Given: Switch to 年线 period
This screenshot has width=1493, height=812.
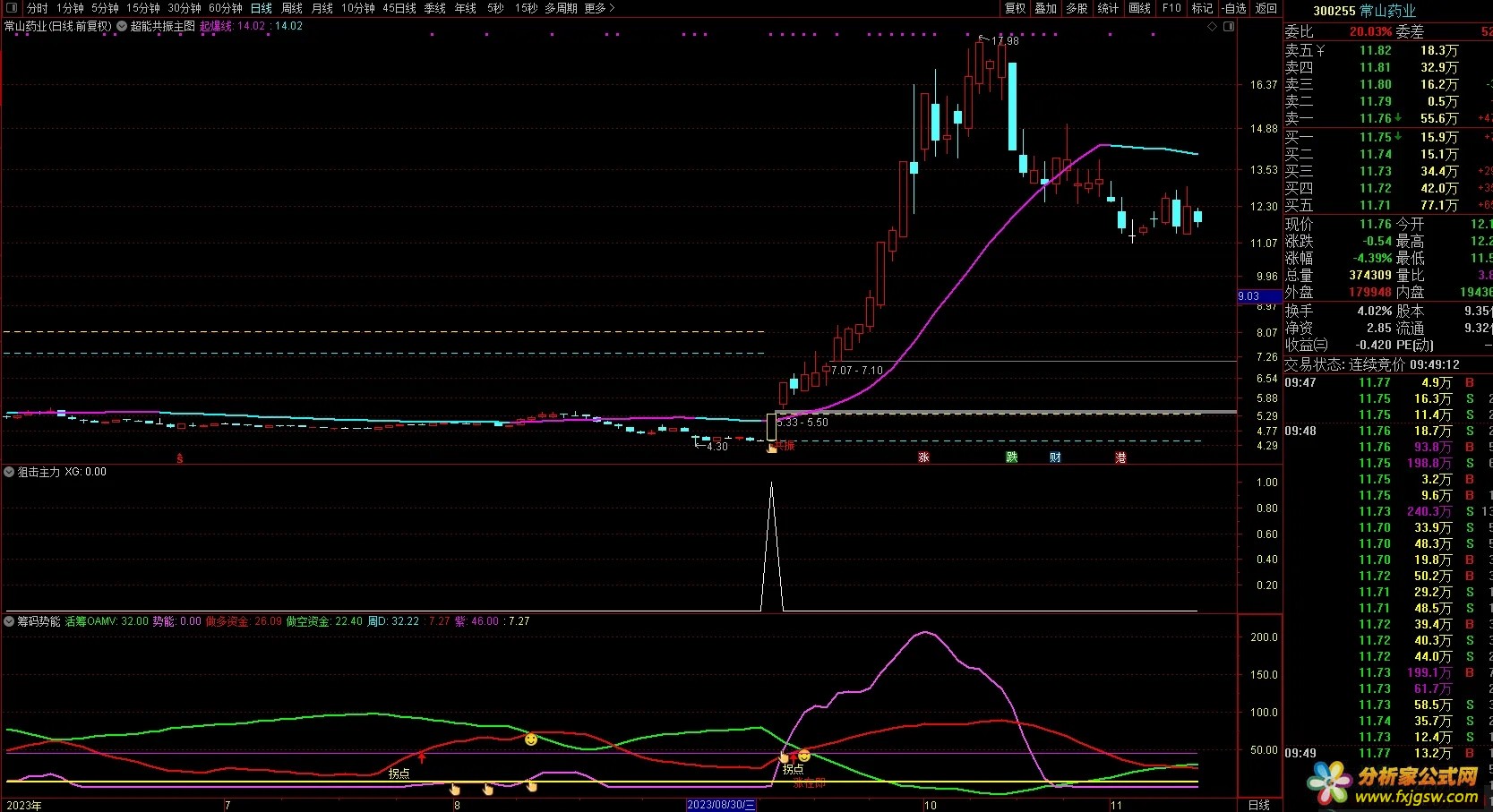Looking at the screenshot, I should click(x=466, y=8).
